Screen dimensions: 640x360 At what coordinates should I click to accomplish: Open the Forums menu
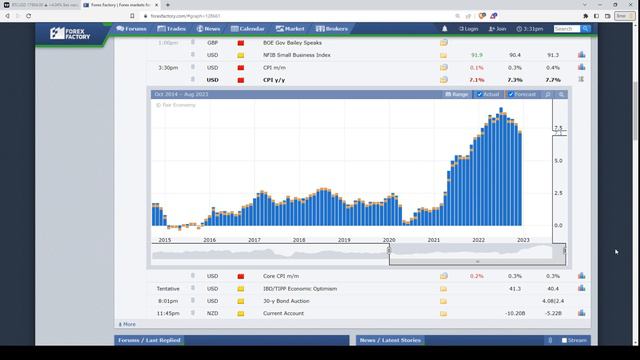click(x=131, y=29)
